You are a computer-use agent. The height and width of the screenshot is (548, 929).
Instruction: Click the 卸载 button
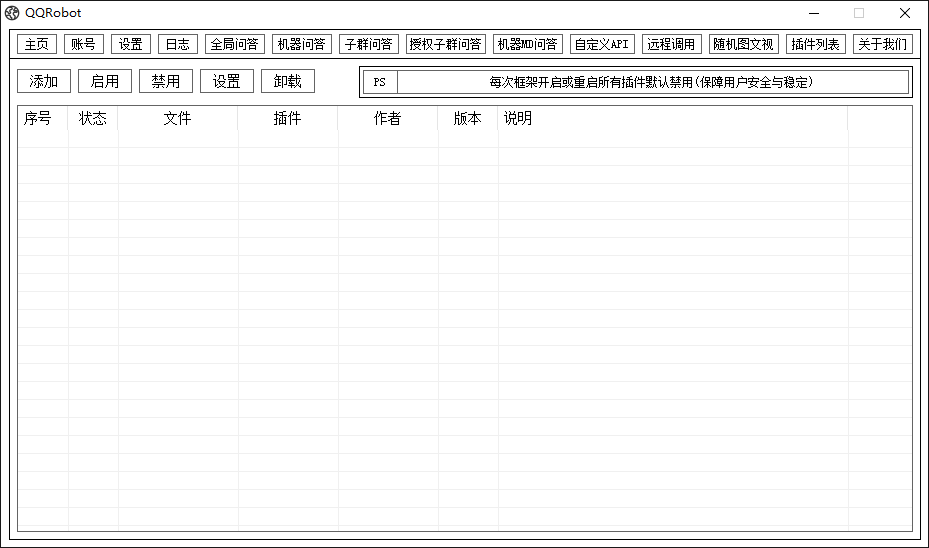288,82
